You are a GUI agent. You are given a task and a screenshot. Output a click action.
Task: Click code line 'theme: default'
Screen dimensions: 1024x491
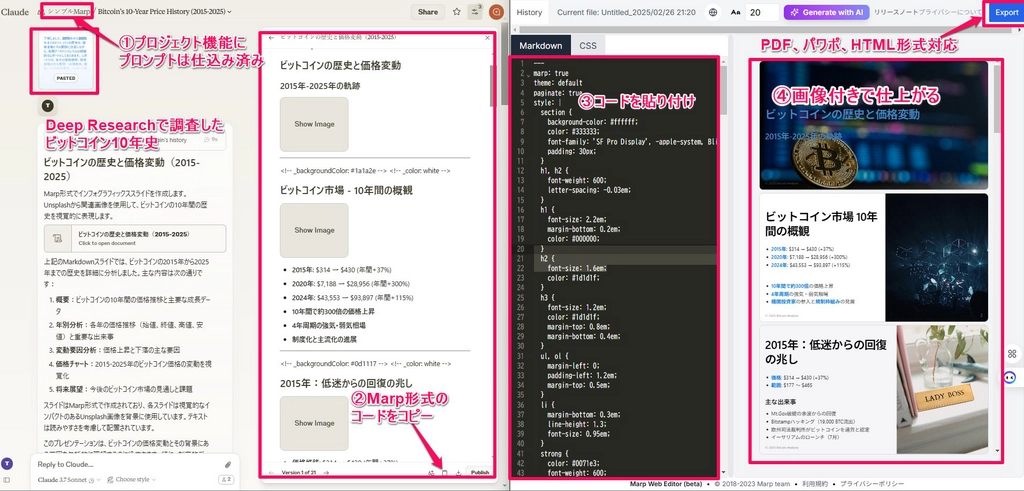[x=558, y=83]
